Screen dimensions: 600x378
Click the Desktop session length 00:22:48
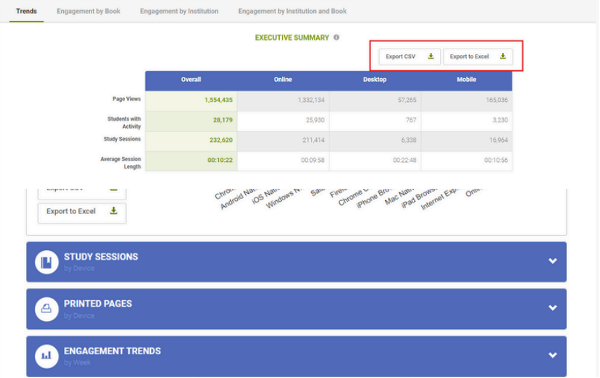(404, 160)
